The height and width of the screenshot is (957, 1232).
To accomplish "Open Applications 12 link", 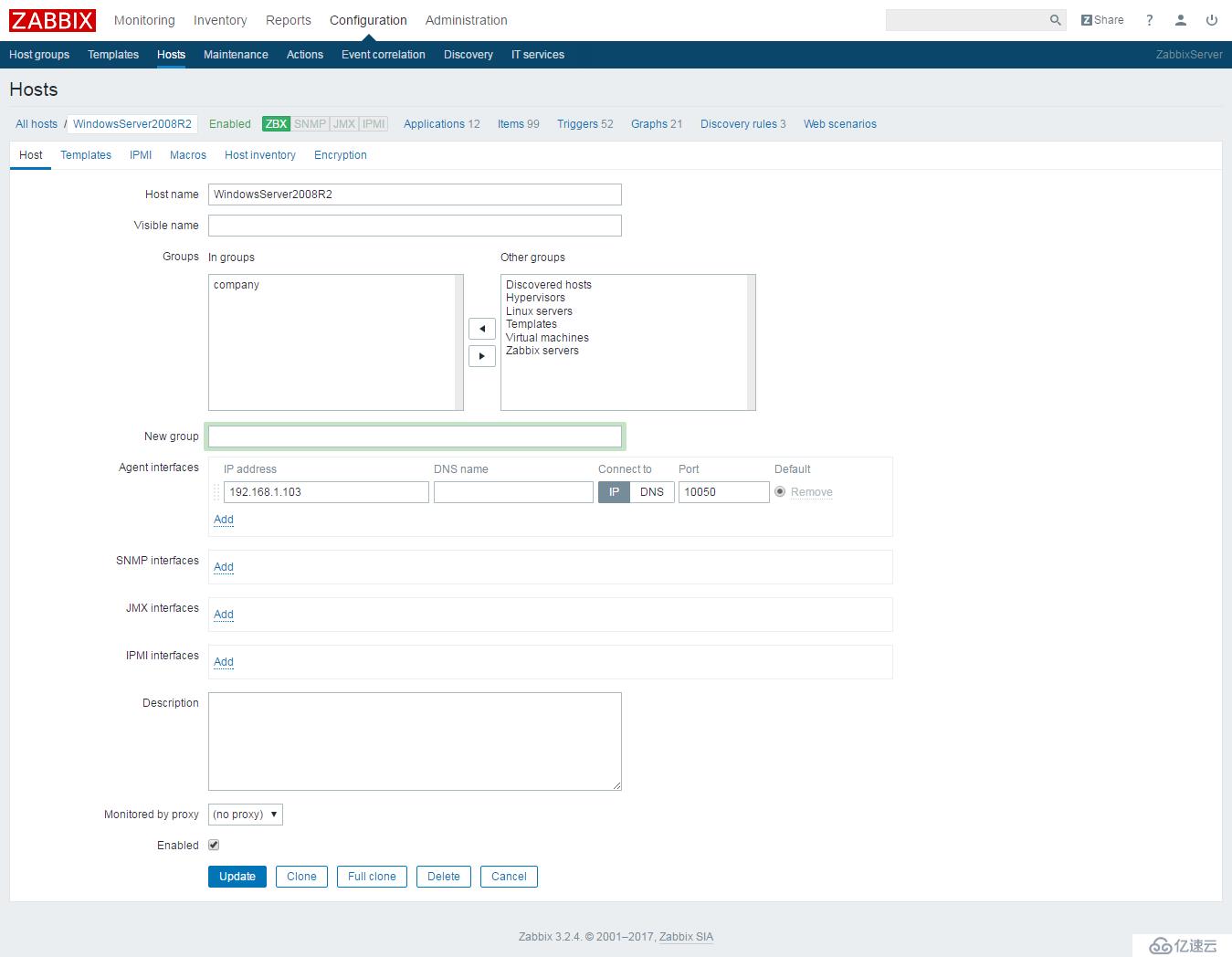I will (x=442, y=124).
